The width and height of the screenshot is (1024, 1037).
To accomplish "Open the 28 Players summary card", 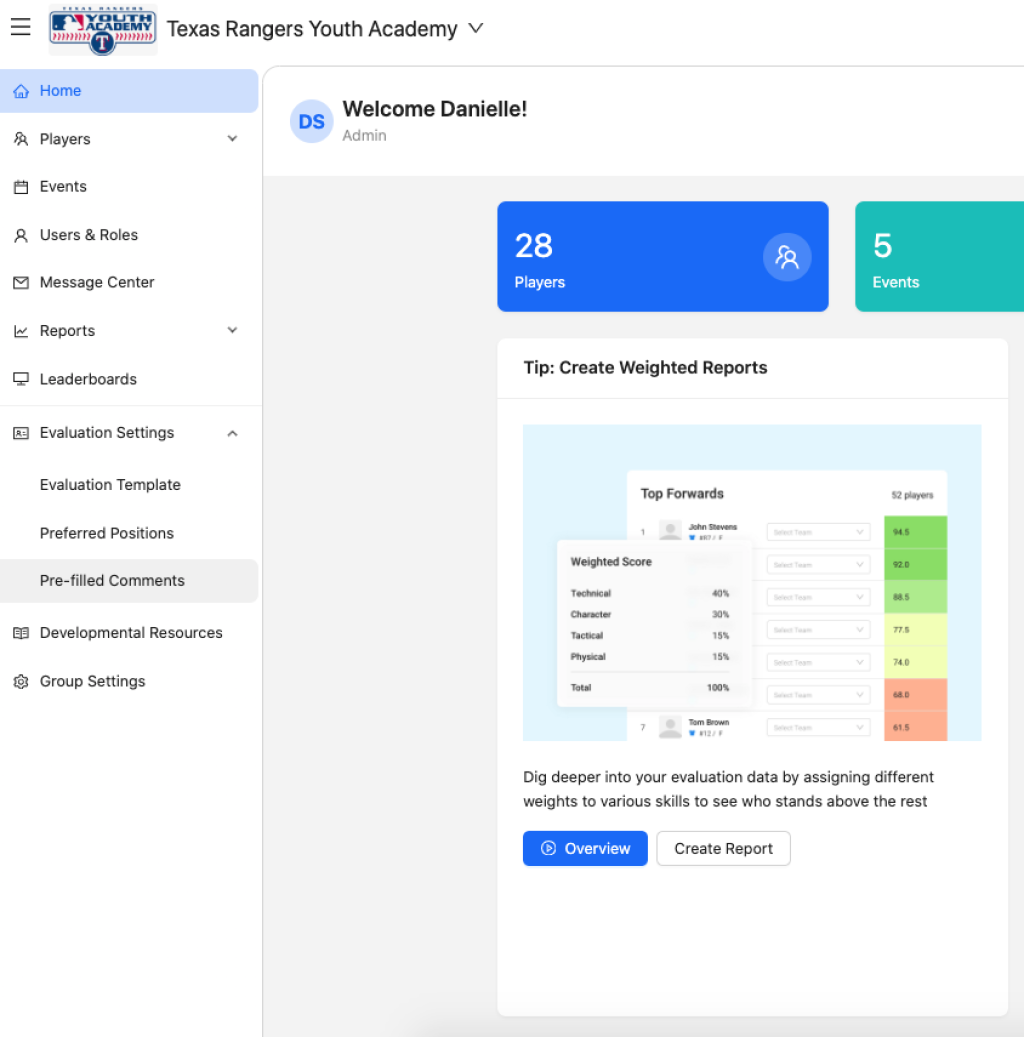I will 662,257.
